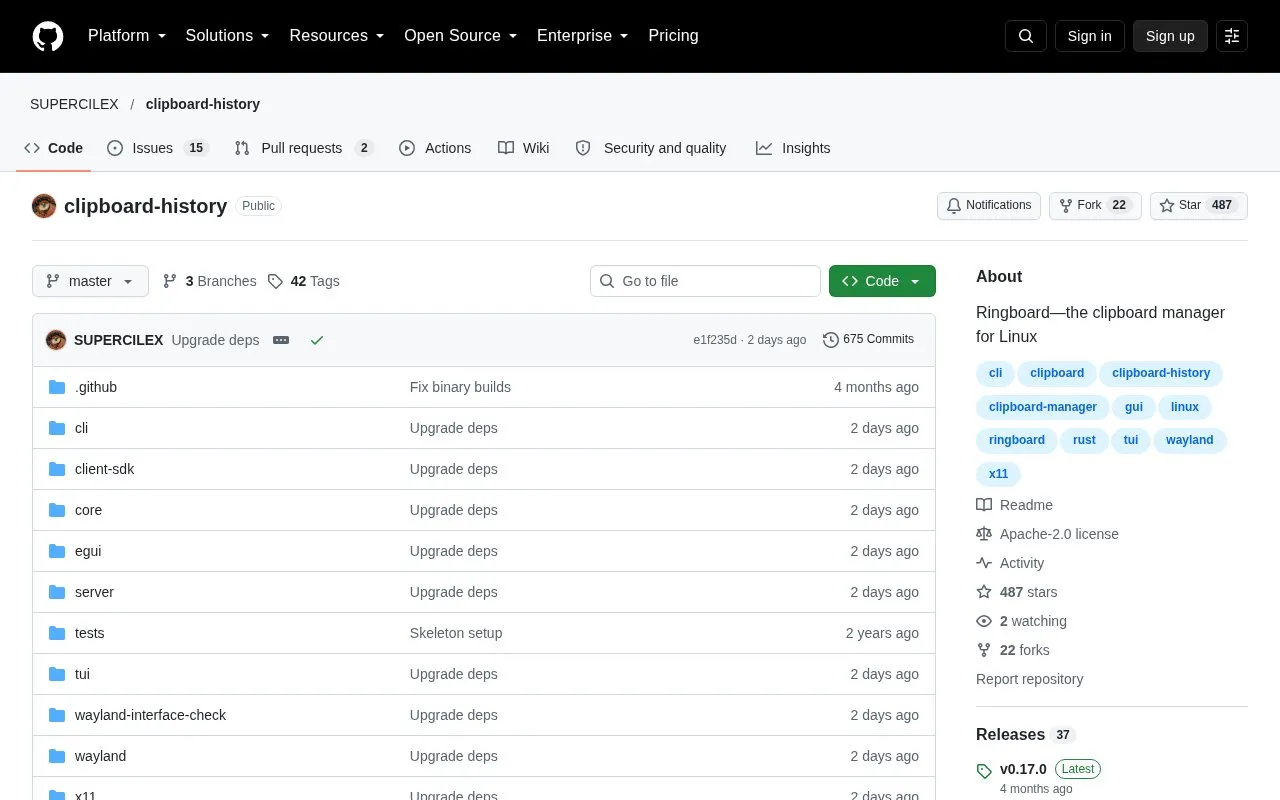Open the search magnifier button
The image size is (1280, 800).
point(1026,36)
